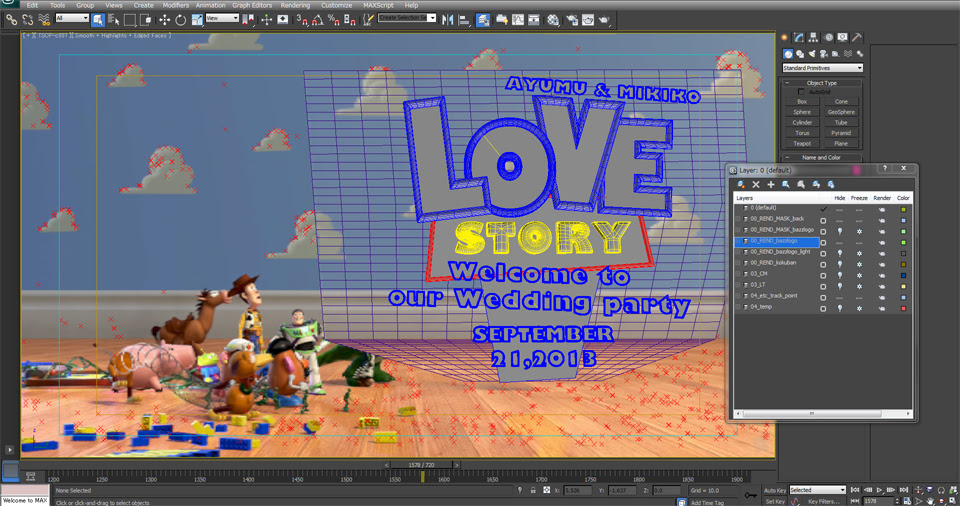Open the Render Setup icon
The image size is (960, 506).
click(572, 20)
